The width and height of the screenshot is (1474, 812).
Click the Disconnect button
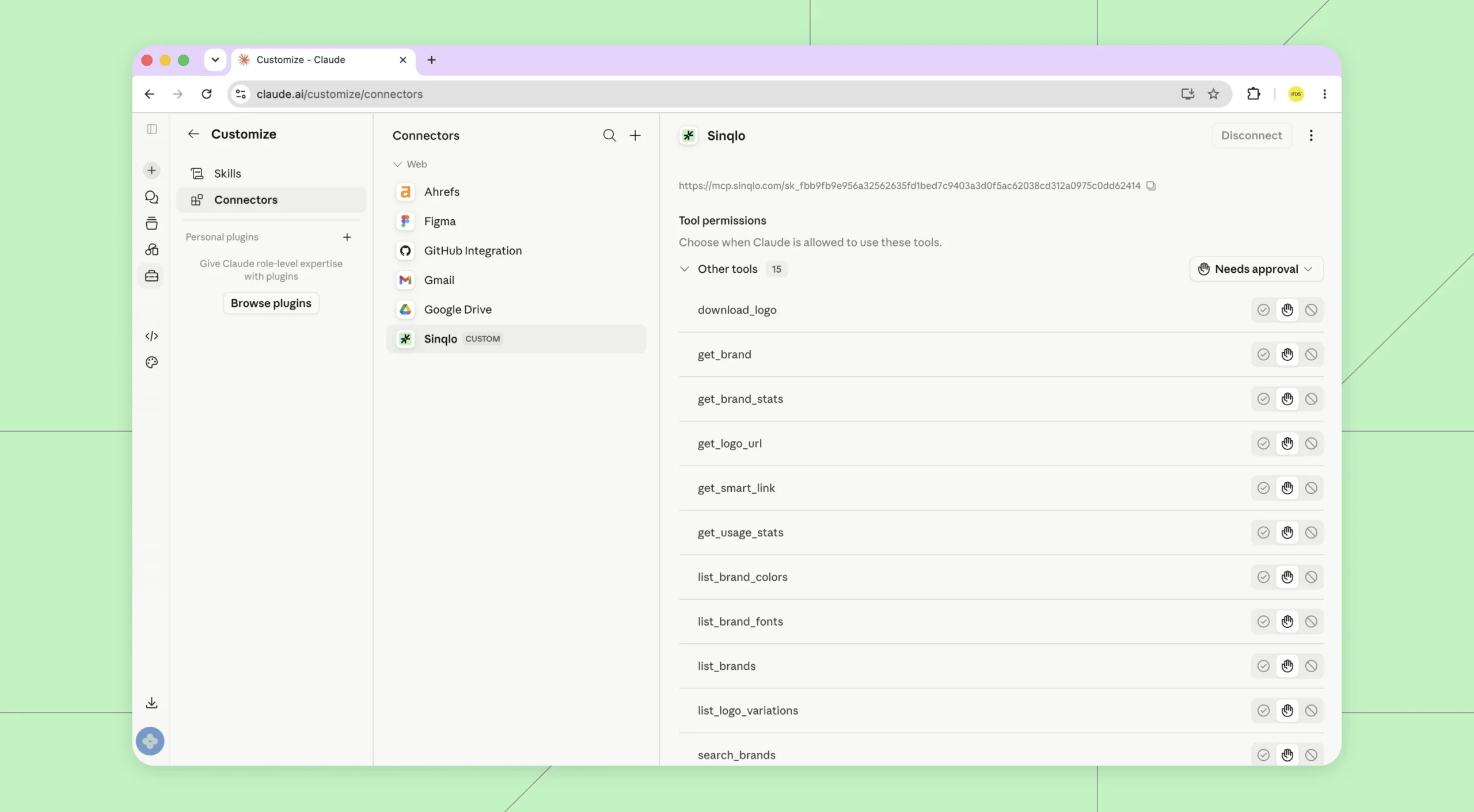[x=1252, y=136]
